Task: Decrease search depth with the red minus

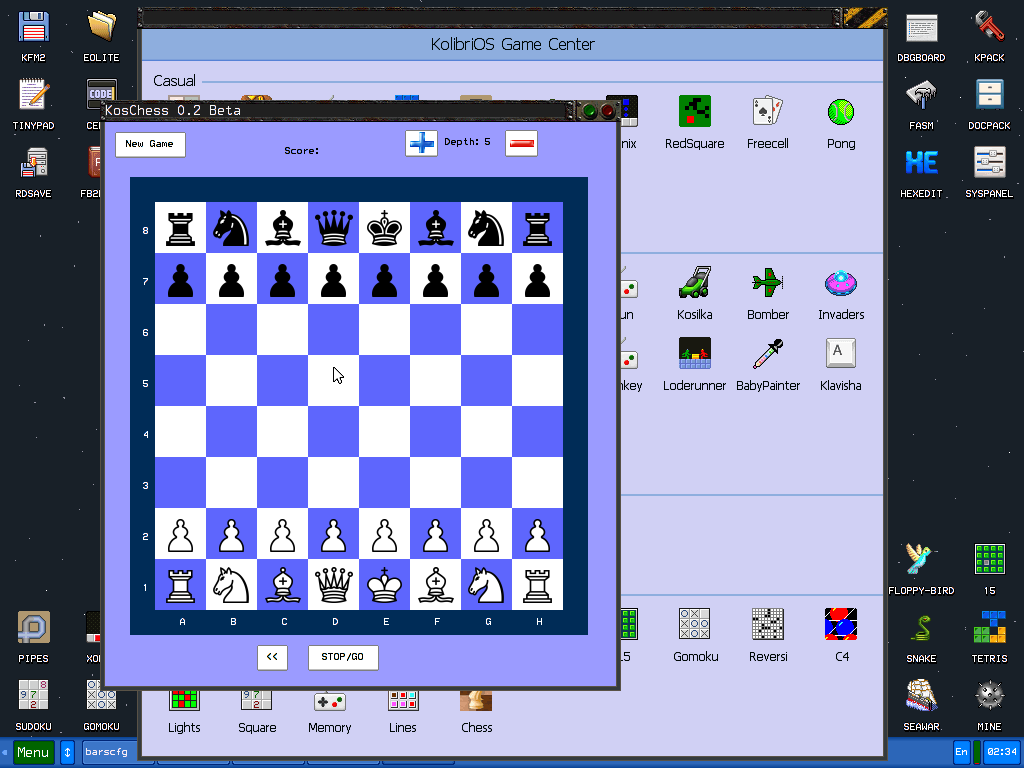Action: coord(521,143)
